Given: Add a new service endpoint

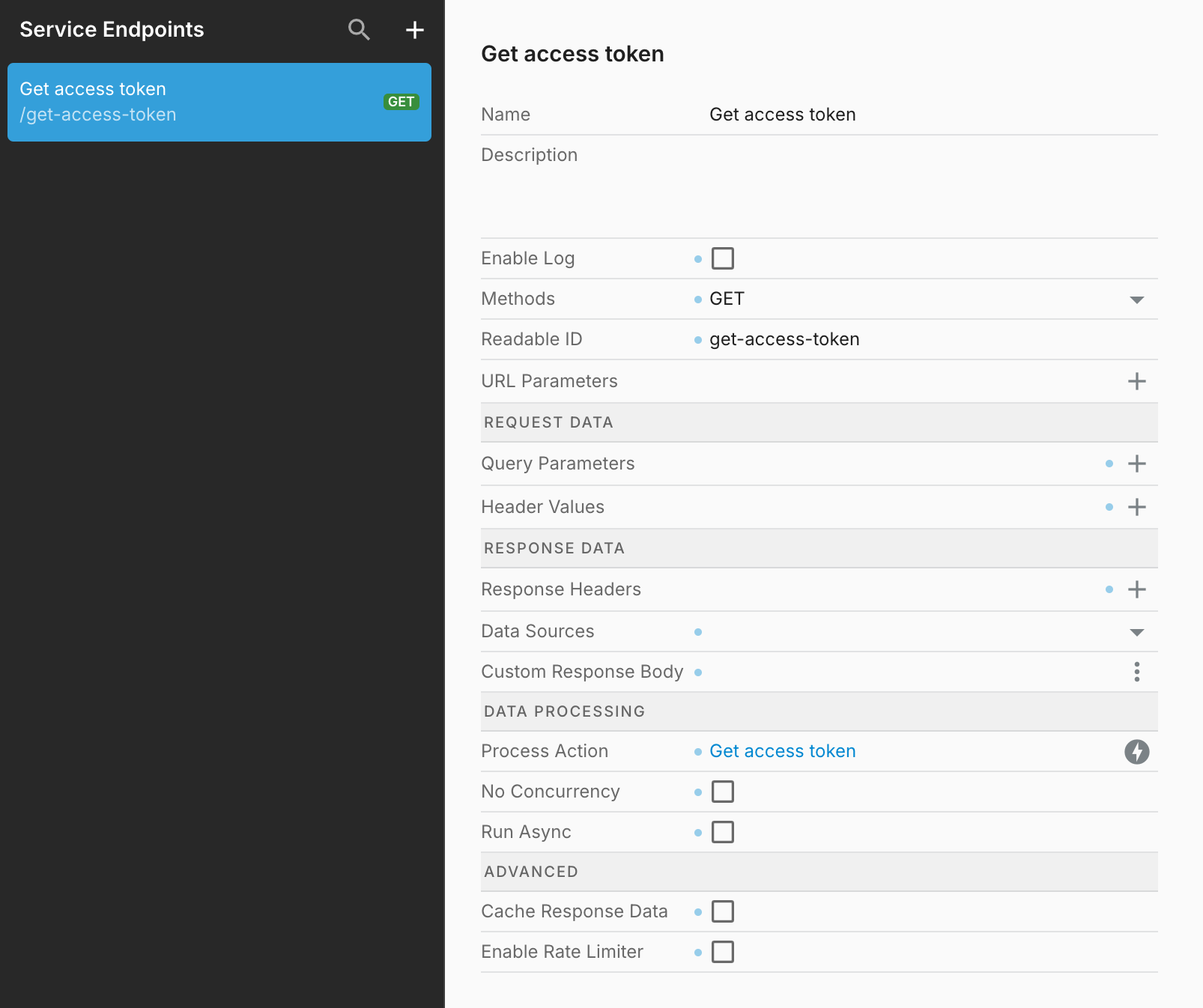Looking at the screenshot, I should 414,30.
